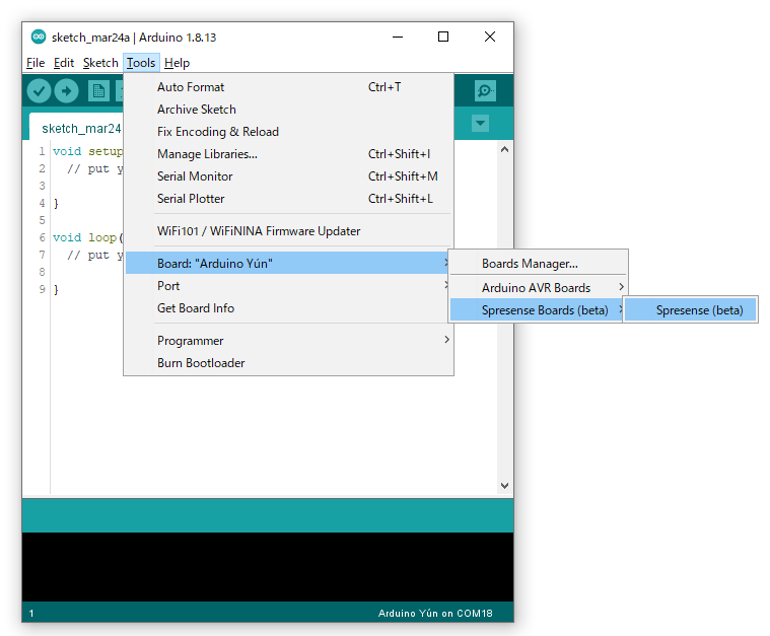Click the editor scrollbar down arrow
The height and width of the screenshot is (636, 770).
(x=504, y=486)
